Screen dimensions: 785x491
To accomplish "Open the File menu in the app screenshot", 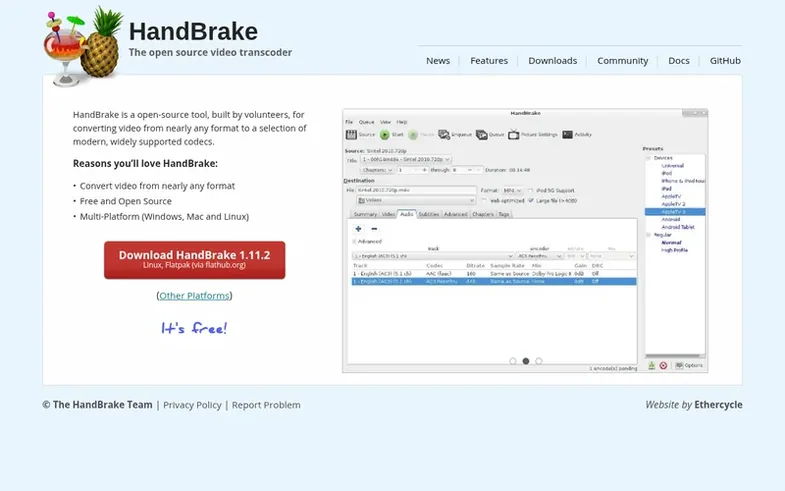I will pos(349,122).
